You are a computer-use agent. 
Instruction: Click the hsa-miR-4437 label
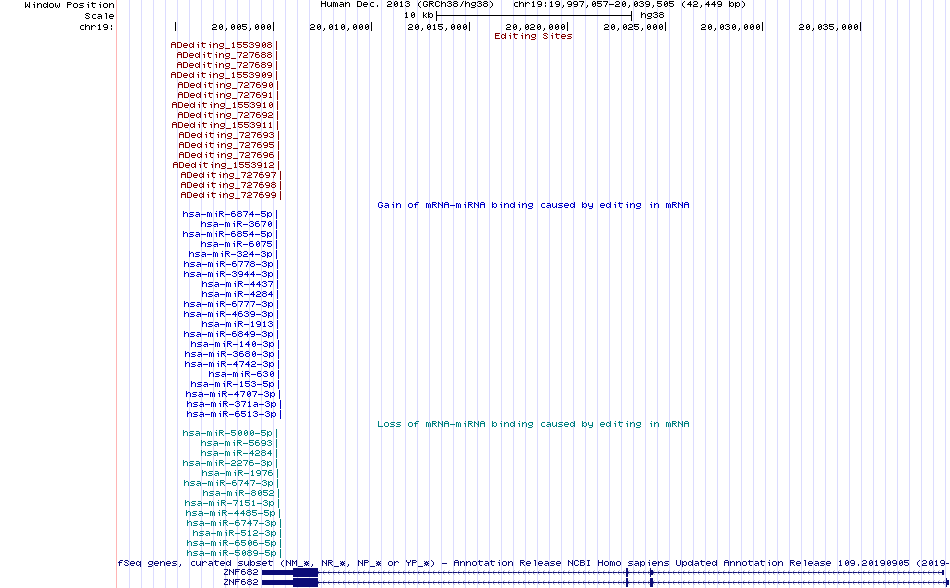[x=238, y=284]
